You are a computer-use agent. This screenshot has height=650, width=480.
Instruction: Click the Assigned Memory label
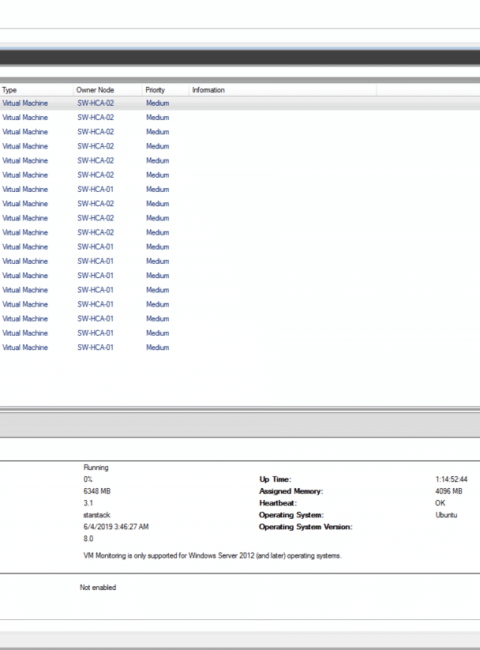pyautogui.click(x=291, y=491)
